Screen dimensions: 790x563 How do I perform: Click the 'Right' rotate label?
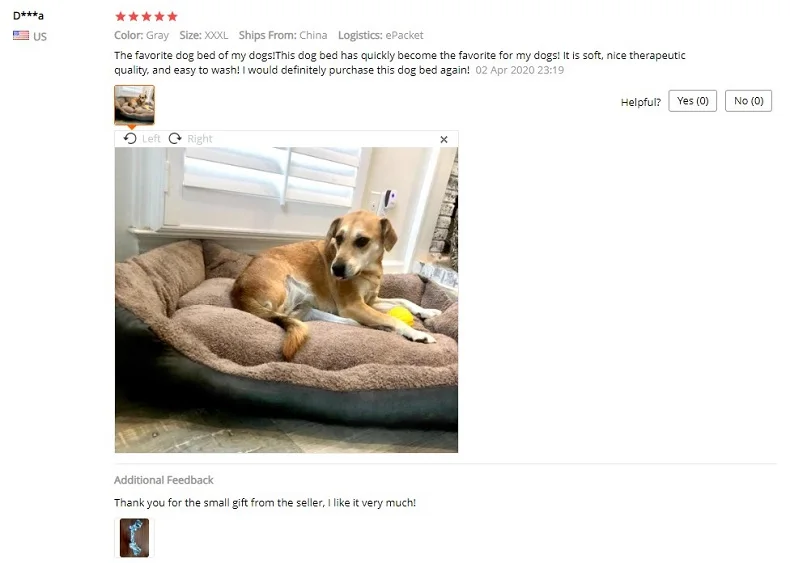tap(200, 139)
